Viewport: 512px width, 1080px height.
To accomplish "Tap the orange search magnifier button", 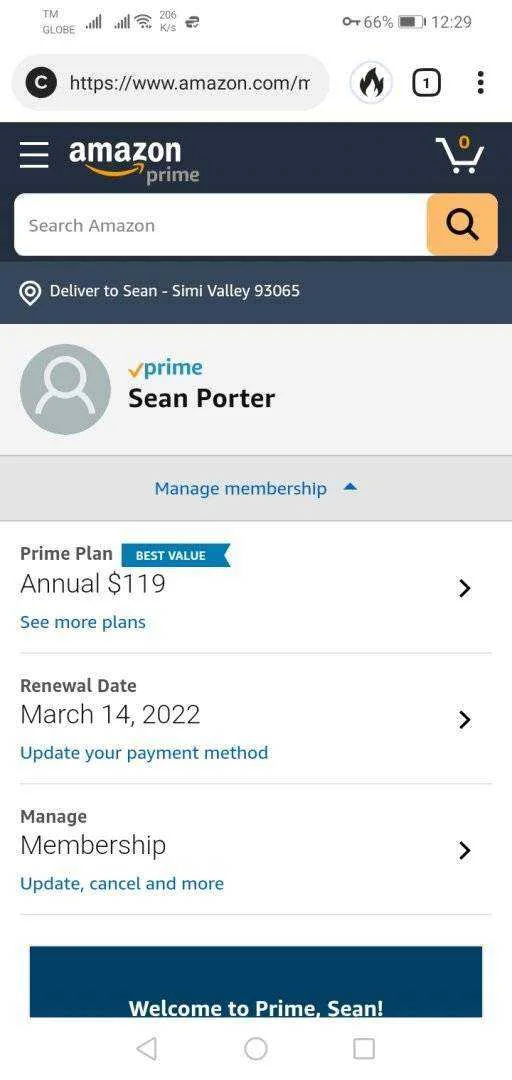I will (462, 225).
